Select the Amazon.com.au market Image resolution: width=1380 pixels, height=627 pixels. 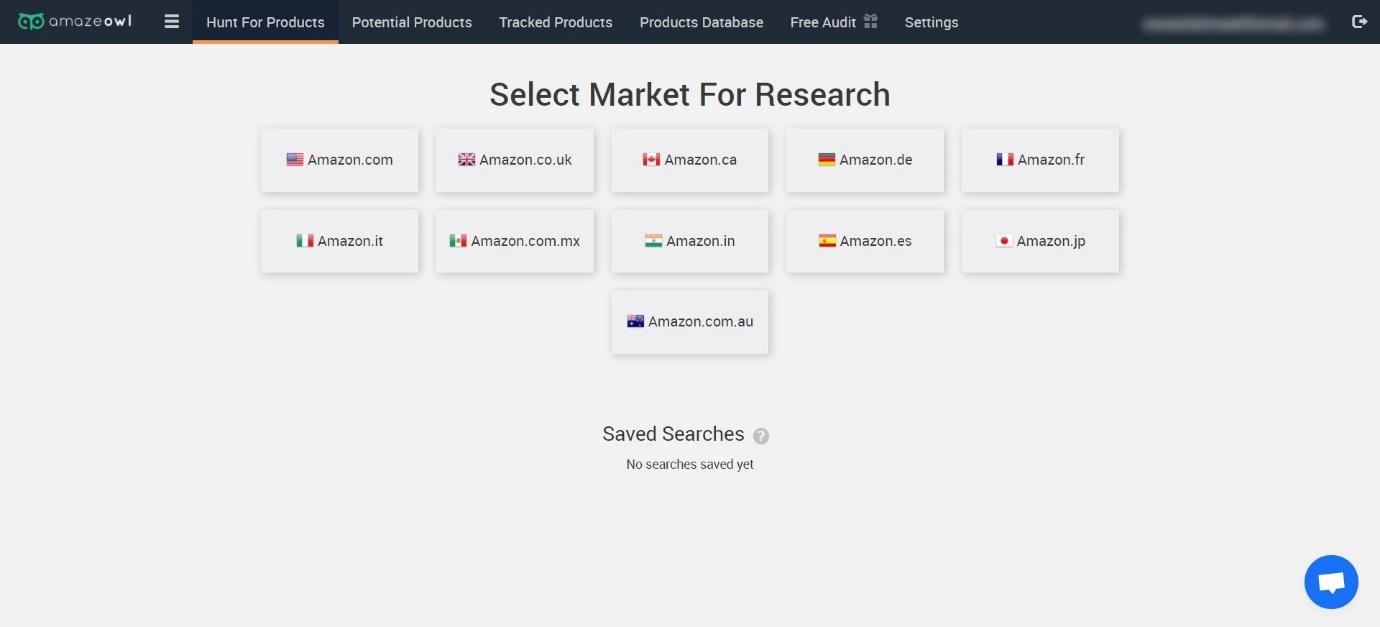coord(690,322)
